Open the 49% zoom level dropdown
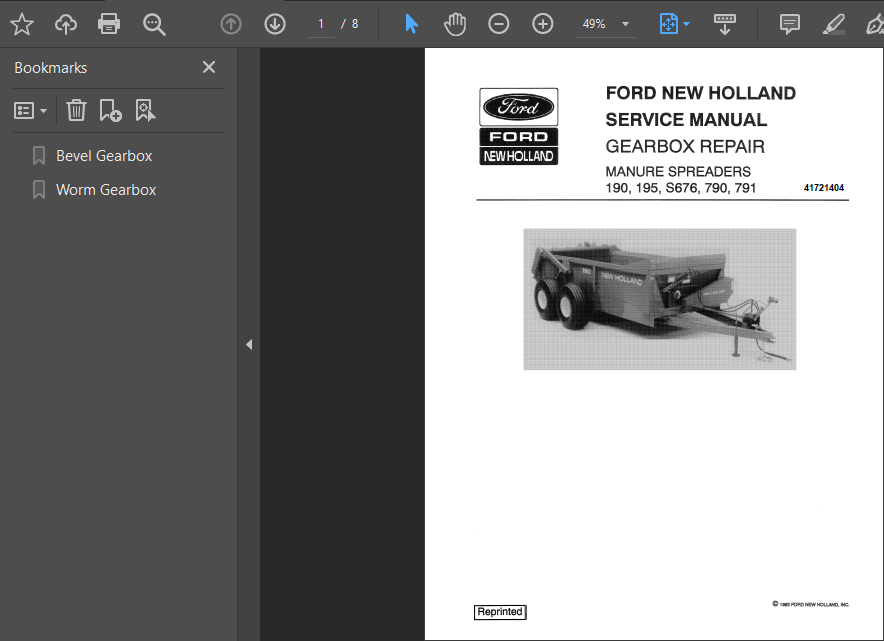884x641 pixels. pos(606,24)
